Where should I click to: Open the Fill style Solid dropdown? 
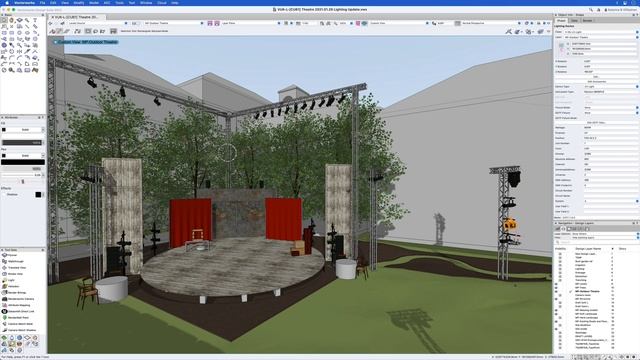click(25, 130)
